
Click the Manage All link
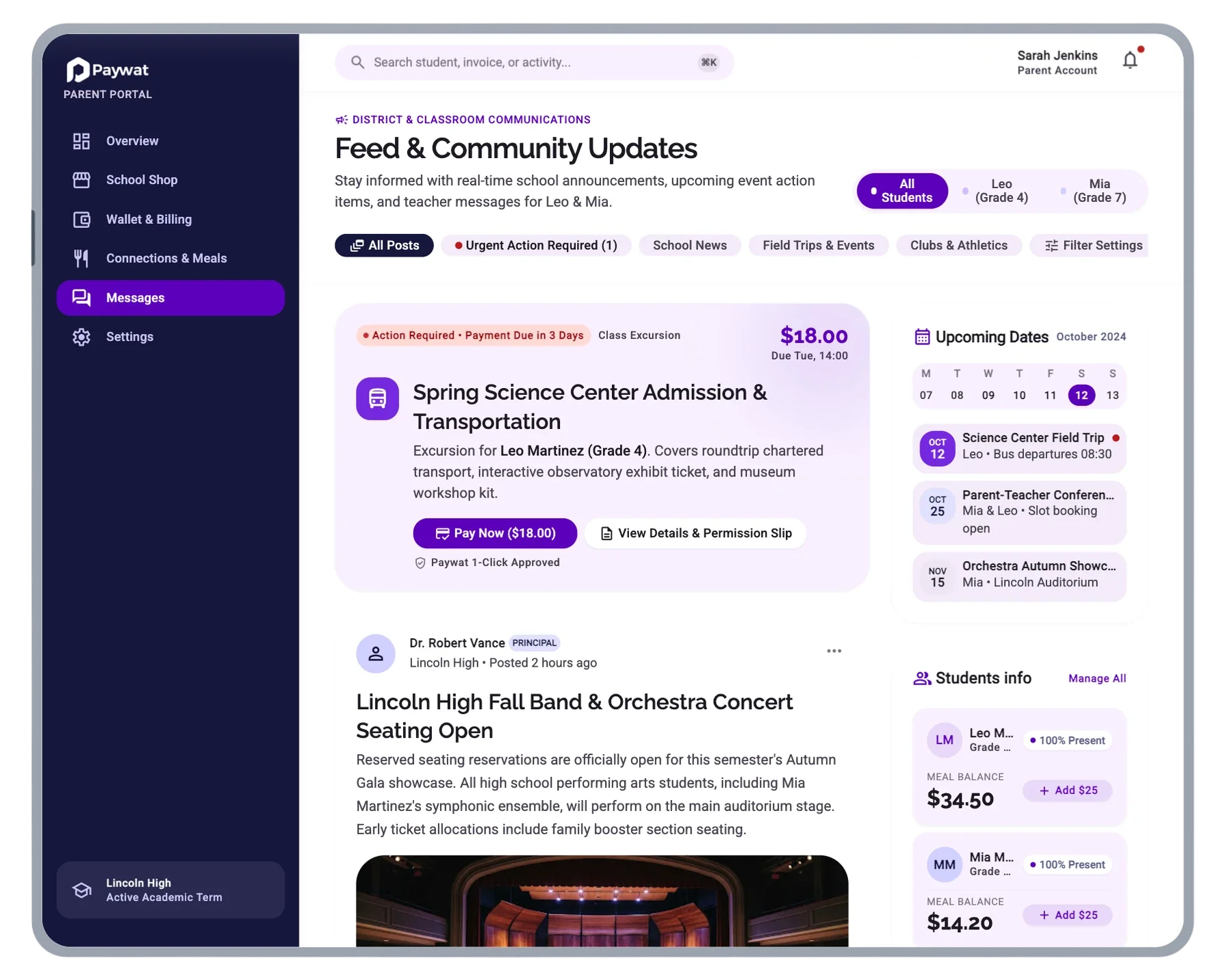tap(1096, 678)
